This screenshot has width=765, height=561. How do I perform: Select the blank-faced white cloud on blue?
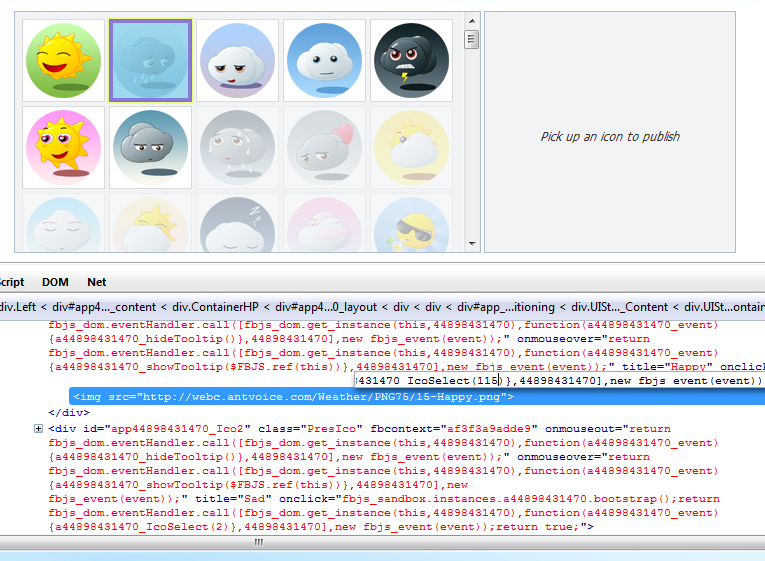324,60
